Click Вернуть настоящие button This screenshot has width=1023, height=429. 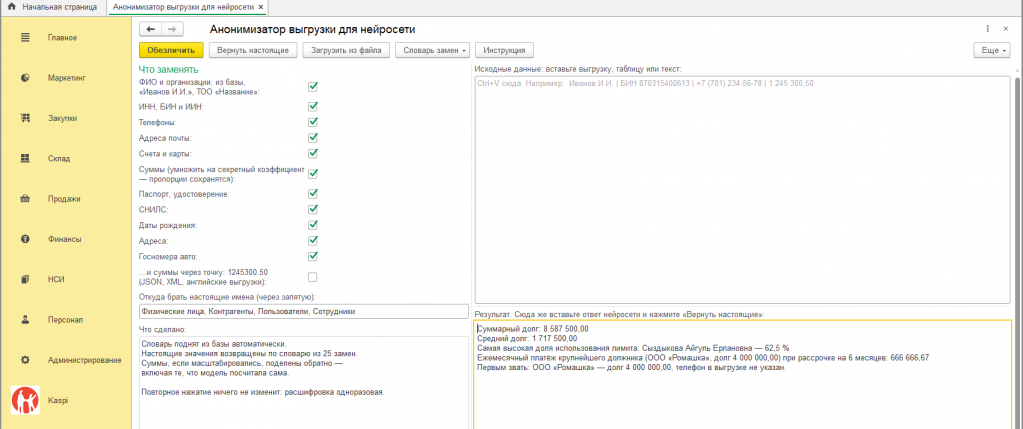[254, 50]
